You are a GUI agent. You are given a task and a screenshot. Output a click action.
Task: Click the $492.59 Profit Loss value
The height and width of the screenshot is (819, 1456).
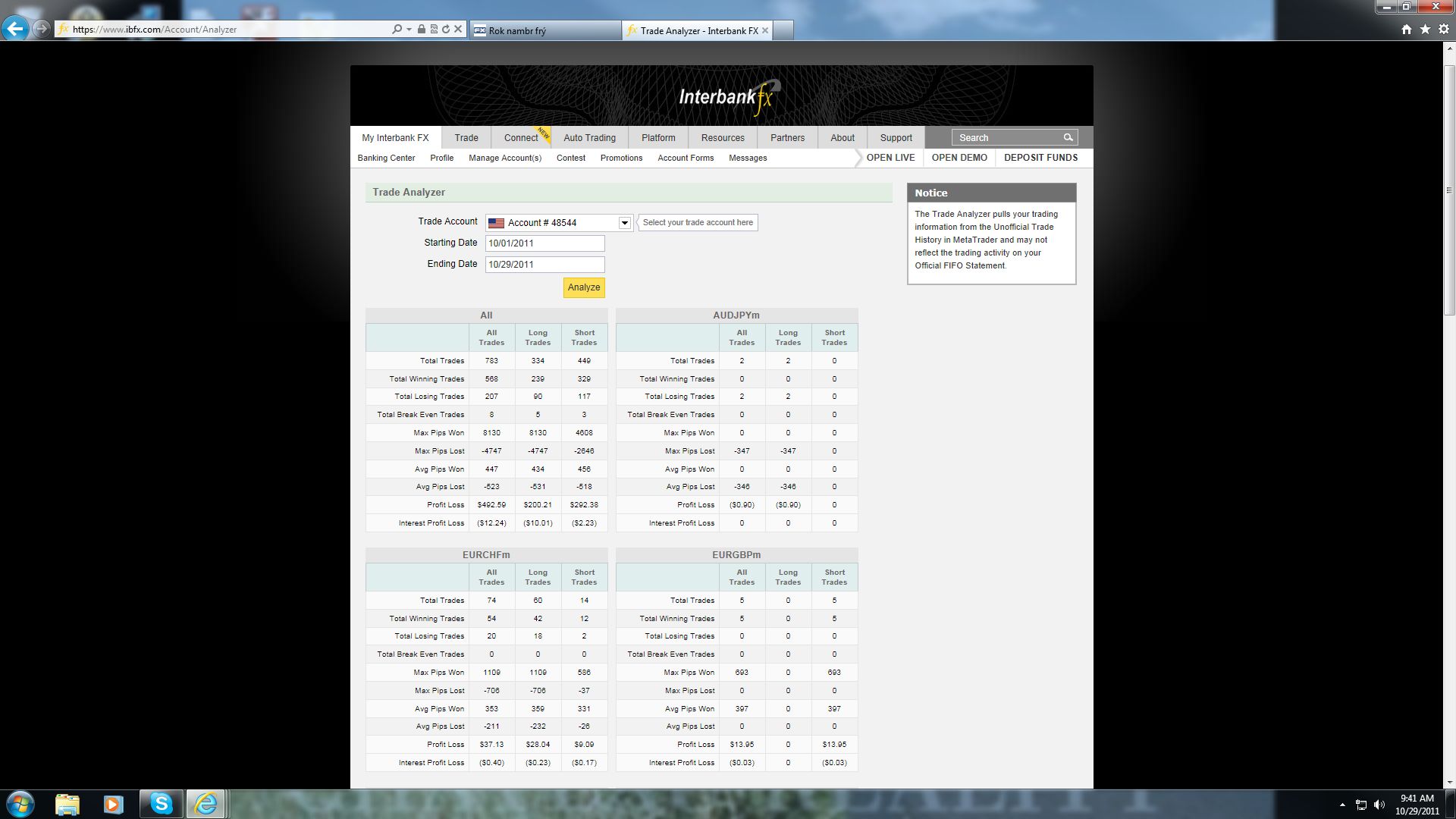[491, 505]
